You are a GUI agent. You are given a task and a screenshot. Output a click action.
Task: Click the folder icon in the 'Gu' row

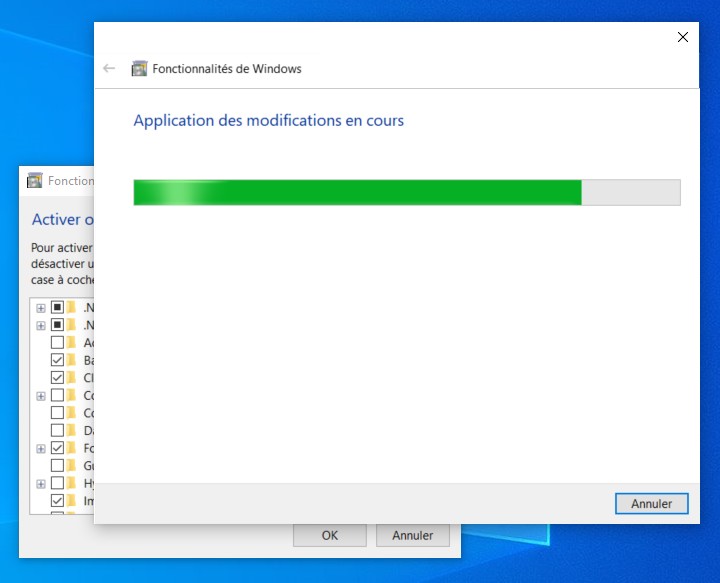(x=71, y=465)
